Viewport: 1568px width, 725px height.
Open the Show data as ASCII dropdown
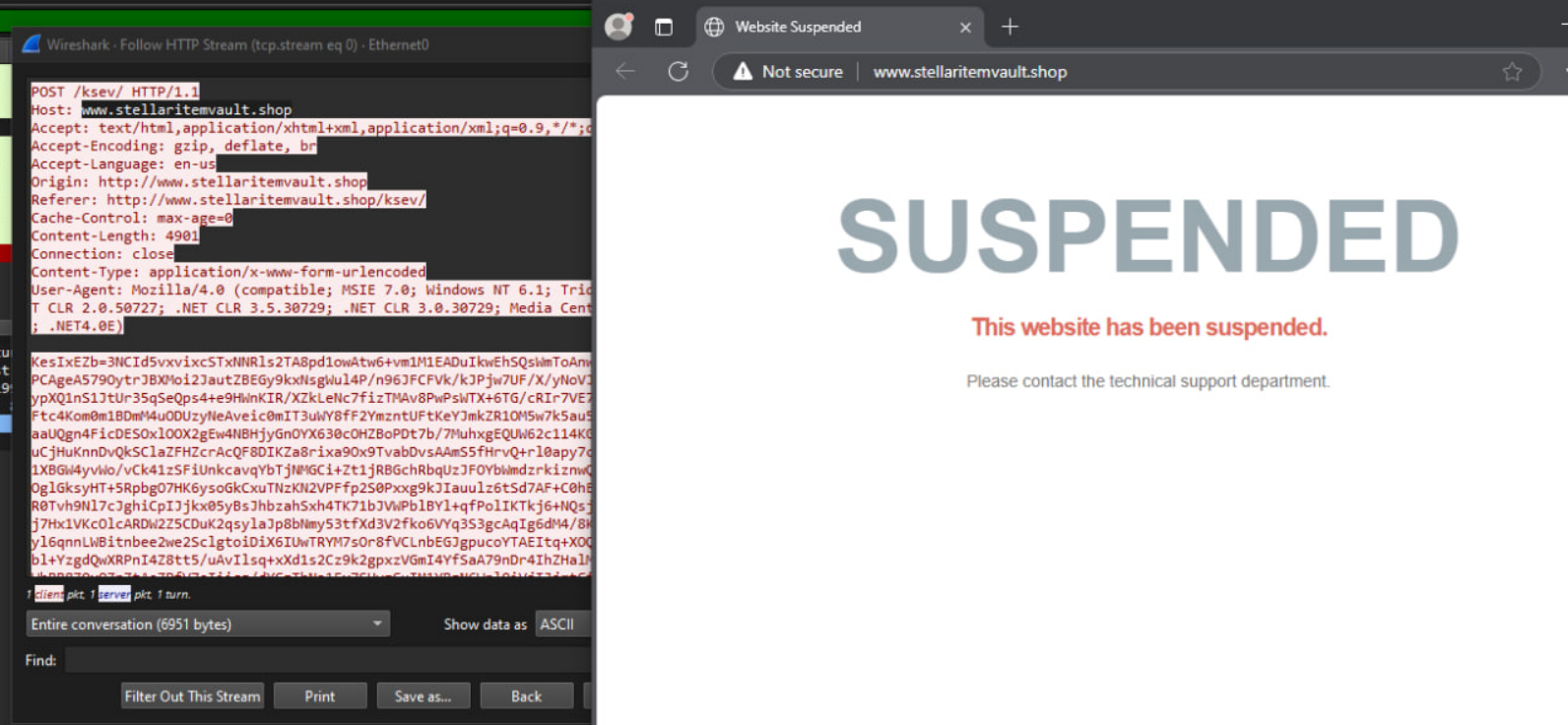coord(563,624)
